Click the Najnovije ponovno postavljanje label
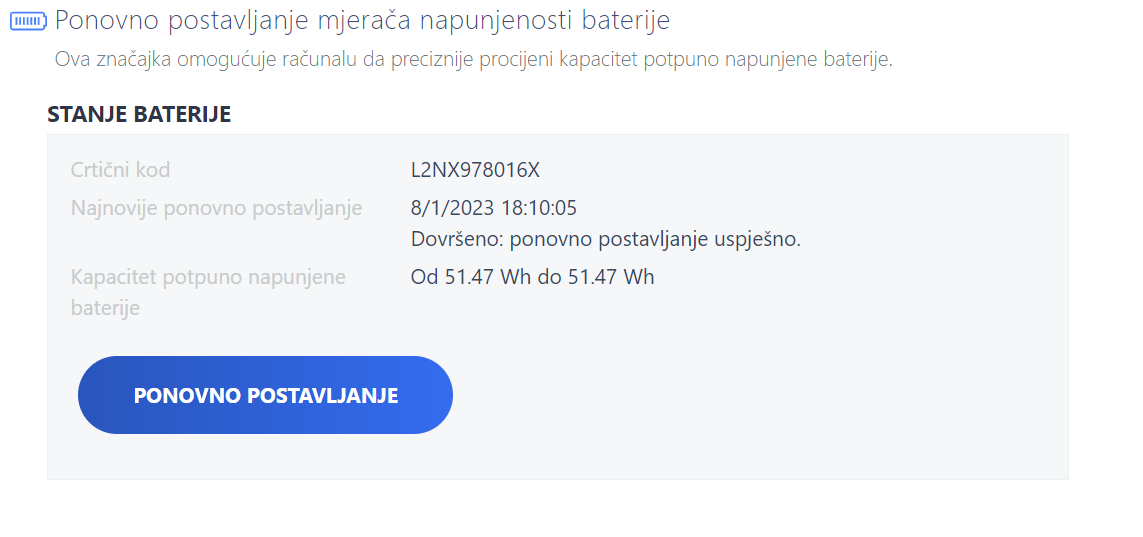This screenshot has width=1143, height=537. click(x=216, y=208)
